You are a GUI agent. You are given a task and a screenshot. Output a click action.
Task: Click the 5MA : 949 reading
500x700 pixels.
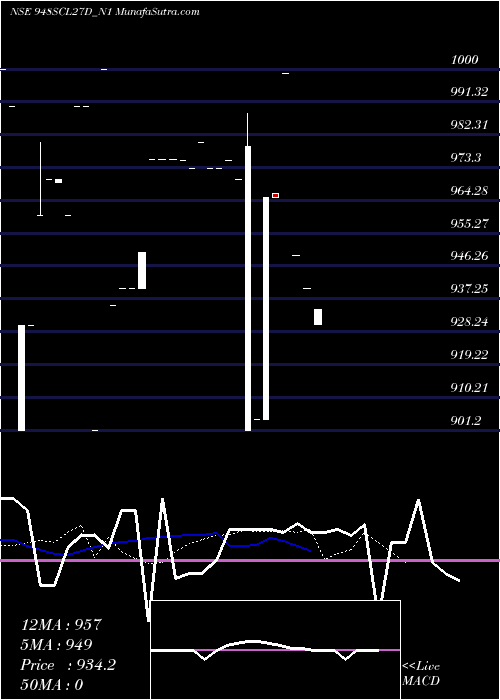click(57, 645)
